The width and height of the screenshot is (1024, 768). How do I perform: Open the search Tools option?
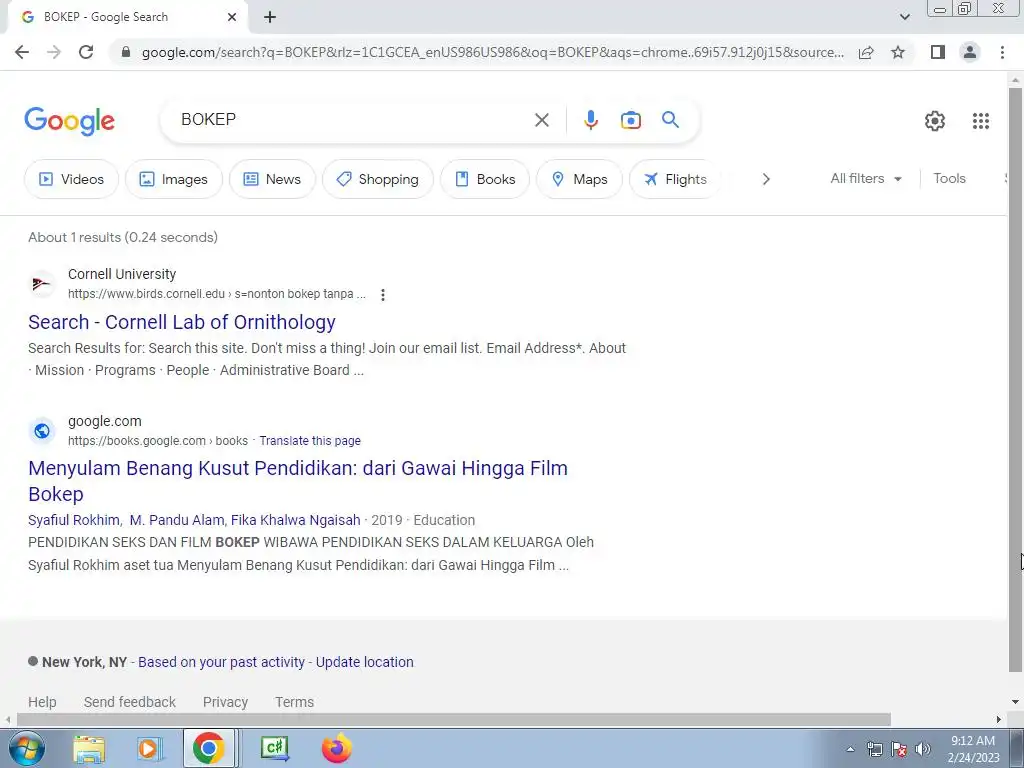949,178
